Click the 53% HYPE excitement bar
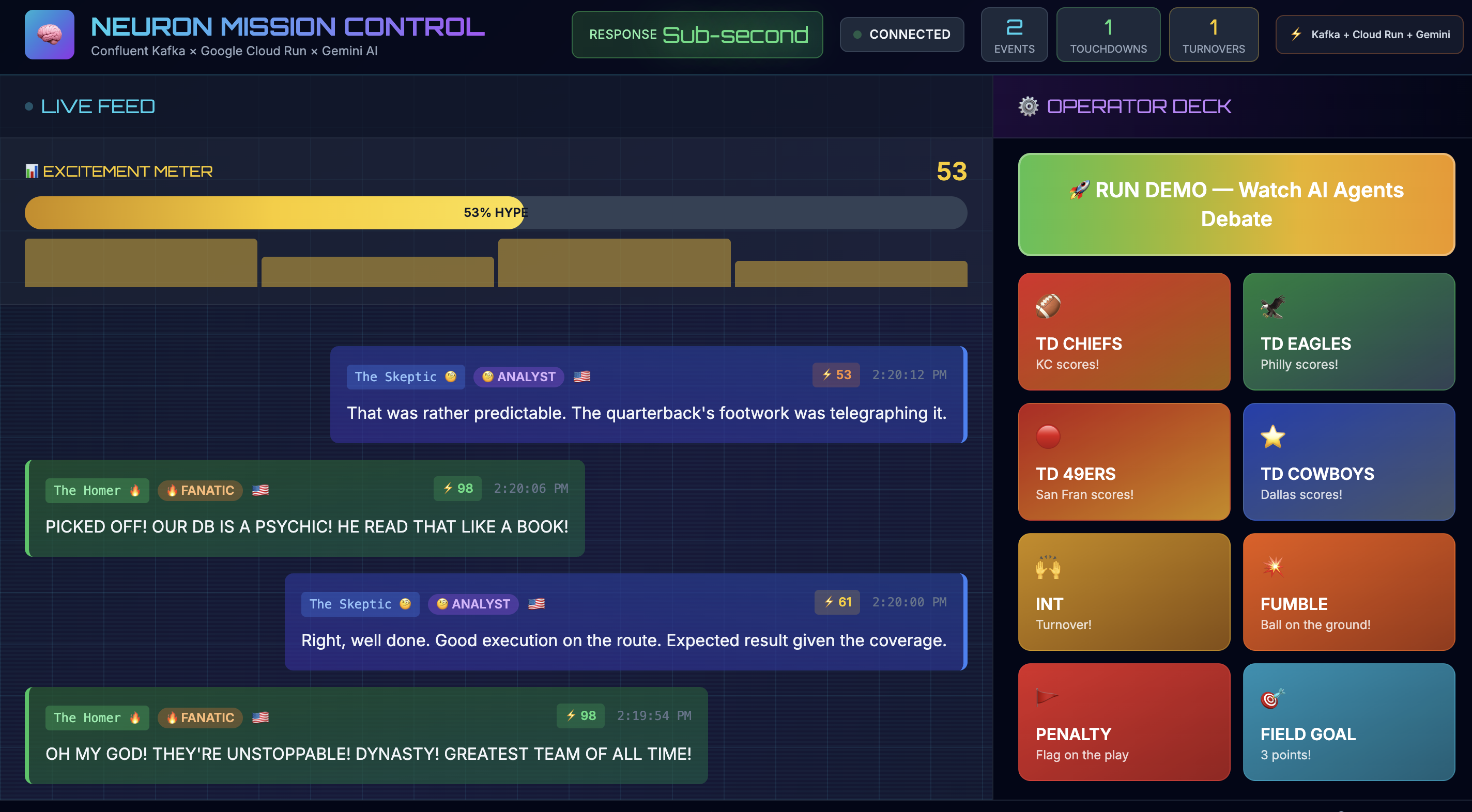 (x=496, y=212)
